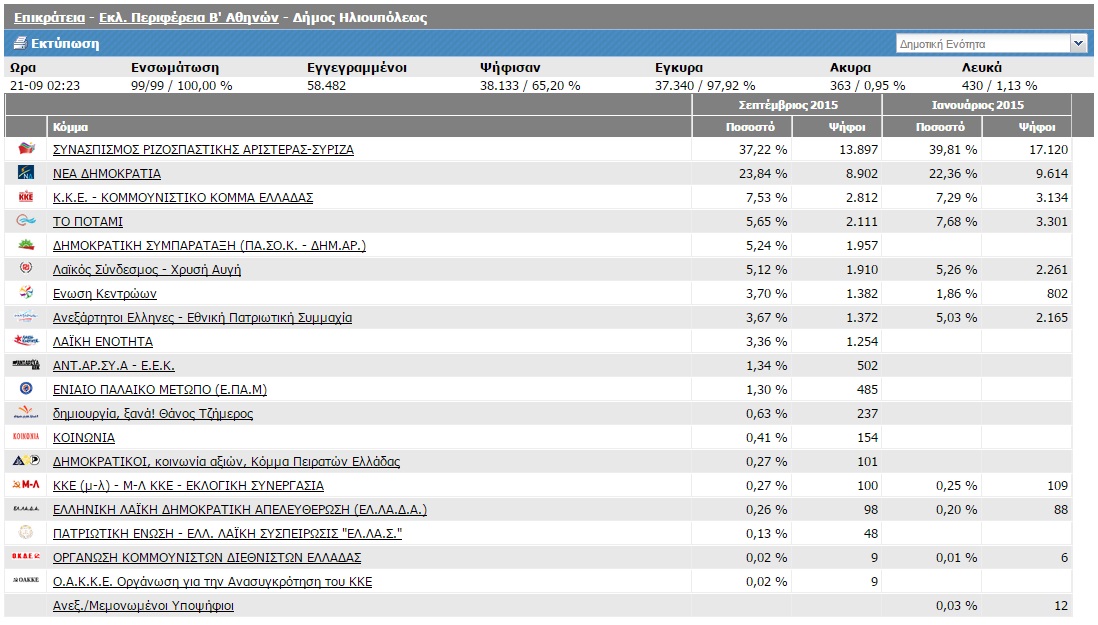Click the timestamp 21-09 02:23
The width and height of the screenshot is (1098, 625).
pos(45,85)
